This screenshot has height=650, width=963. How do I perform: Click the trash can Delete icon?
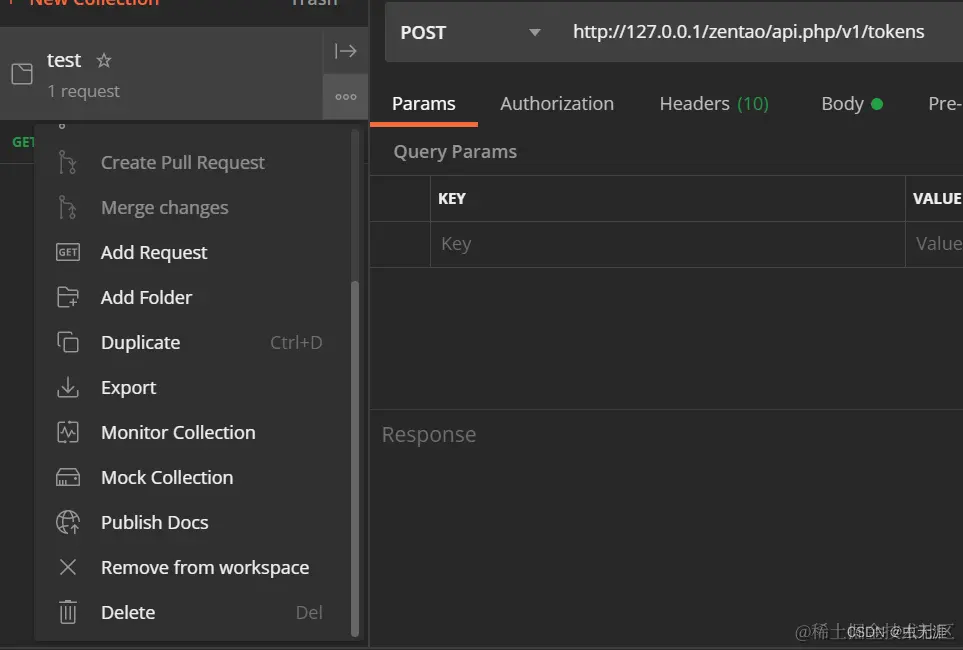(68, 612)
